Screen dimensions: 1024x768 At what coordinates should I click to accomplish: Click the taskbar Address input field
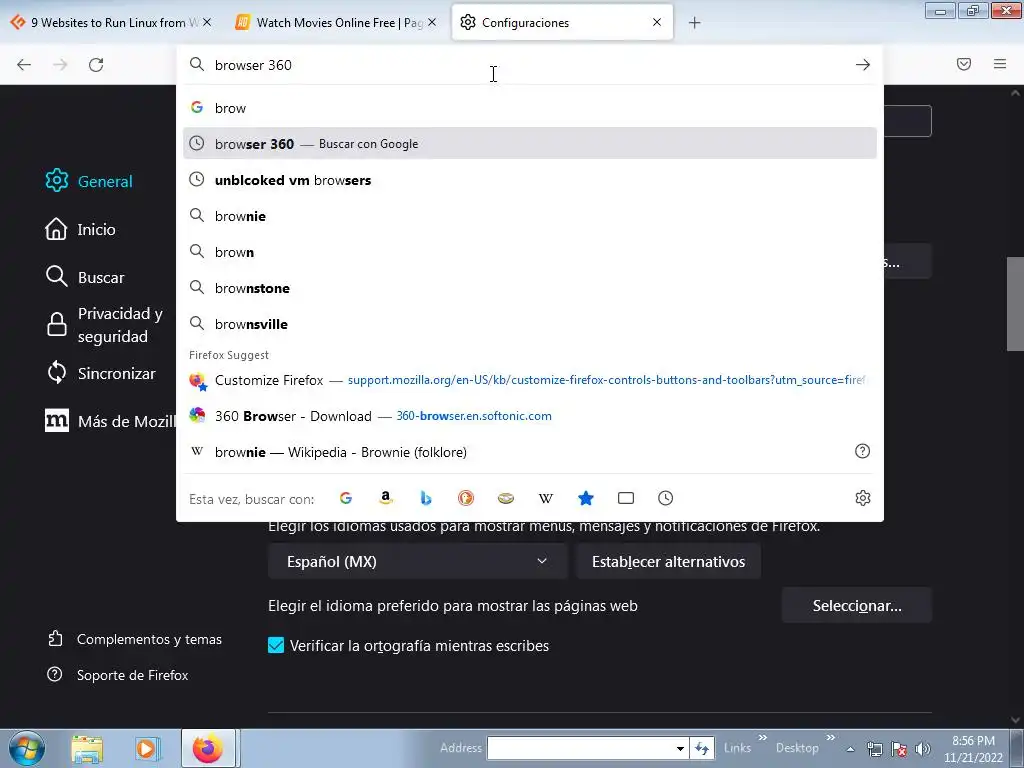(x=580, y=748)
